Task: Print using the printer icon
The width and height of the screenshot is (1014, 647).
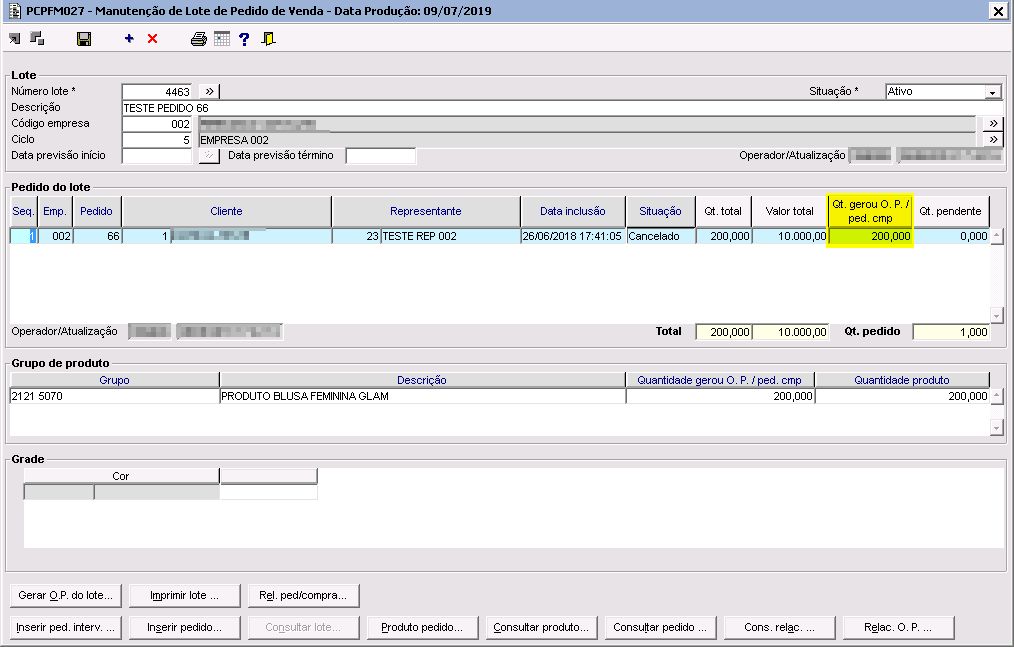Action: click(199, 39)
